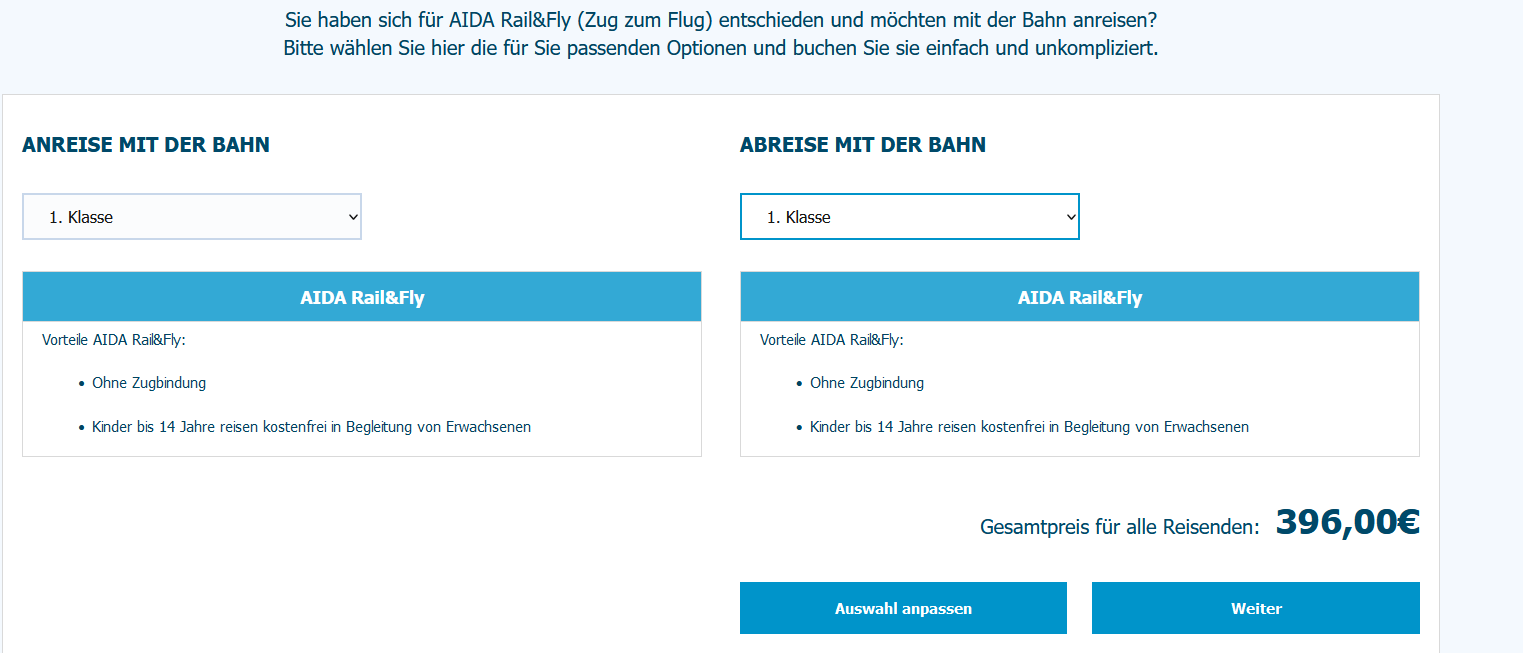The image size is (1523, 653).
Task: Click Vorteile AIDA Rail&Fly text in Anreise box
Action: pos(114,340)
